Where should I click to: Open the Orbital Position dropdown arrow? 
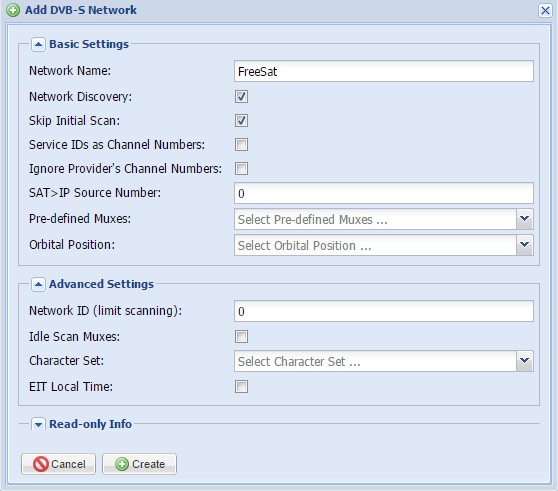(524, 245)
